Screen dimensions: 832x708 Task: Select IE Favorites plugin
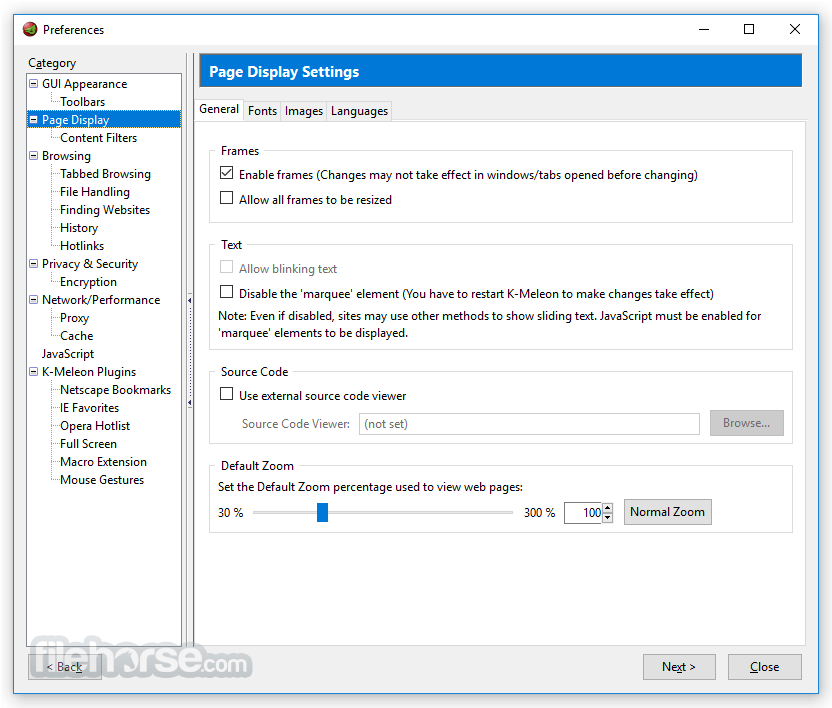click(x=89, y=408)
